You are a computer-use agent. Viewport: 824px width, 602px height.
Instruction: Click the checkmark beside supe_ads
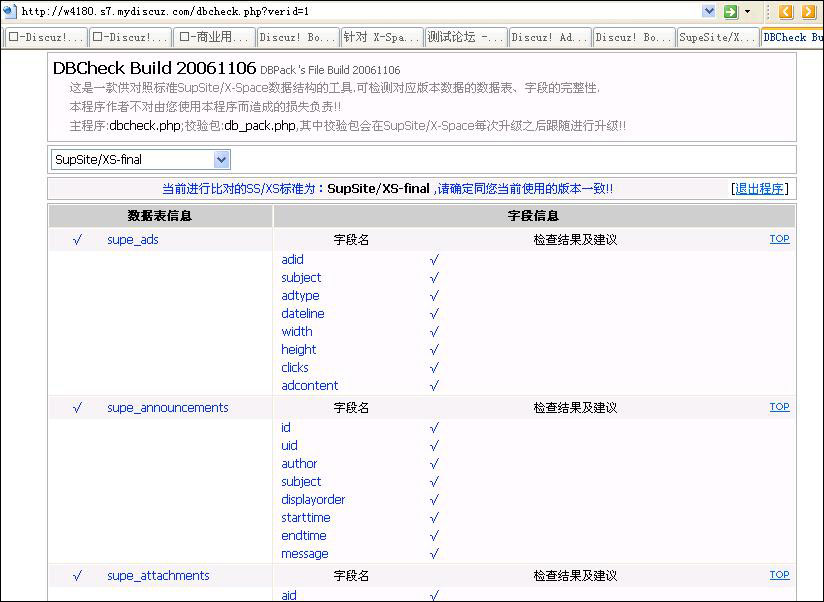pyautogui.click(x=78, y=240)
